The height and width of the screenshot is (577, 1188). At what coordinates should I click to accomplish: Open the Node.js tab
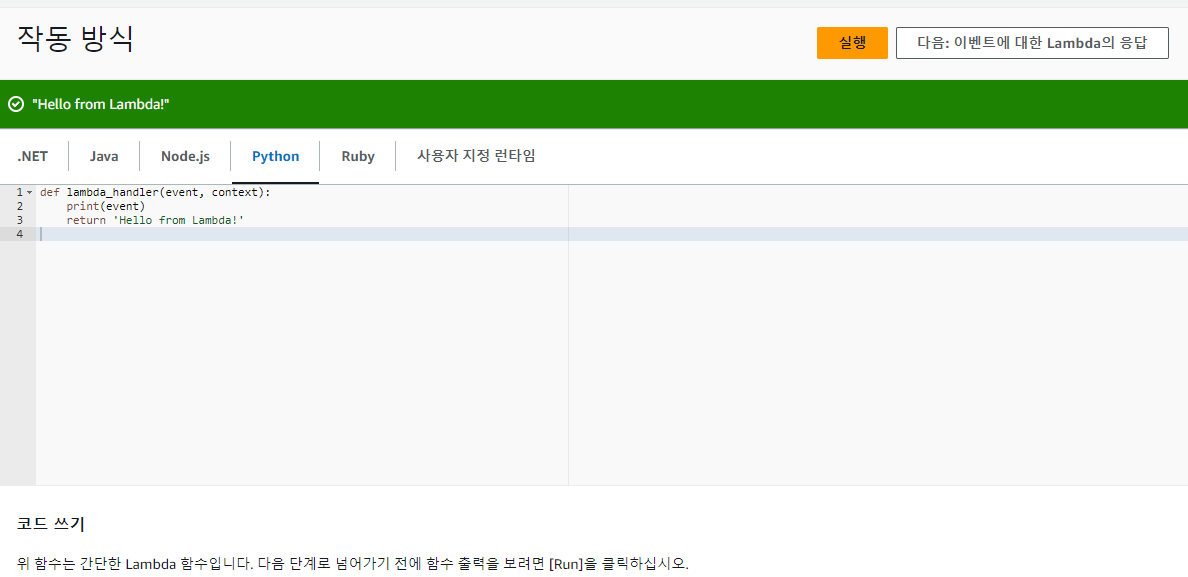[185, 156]
